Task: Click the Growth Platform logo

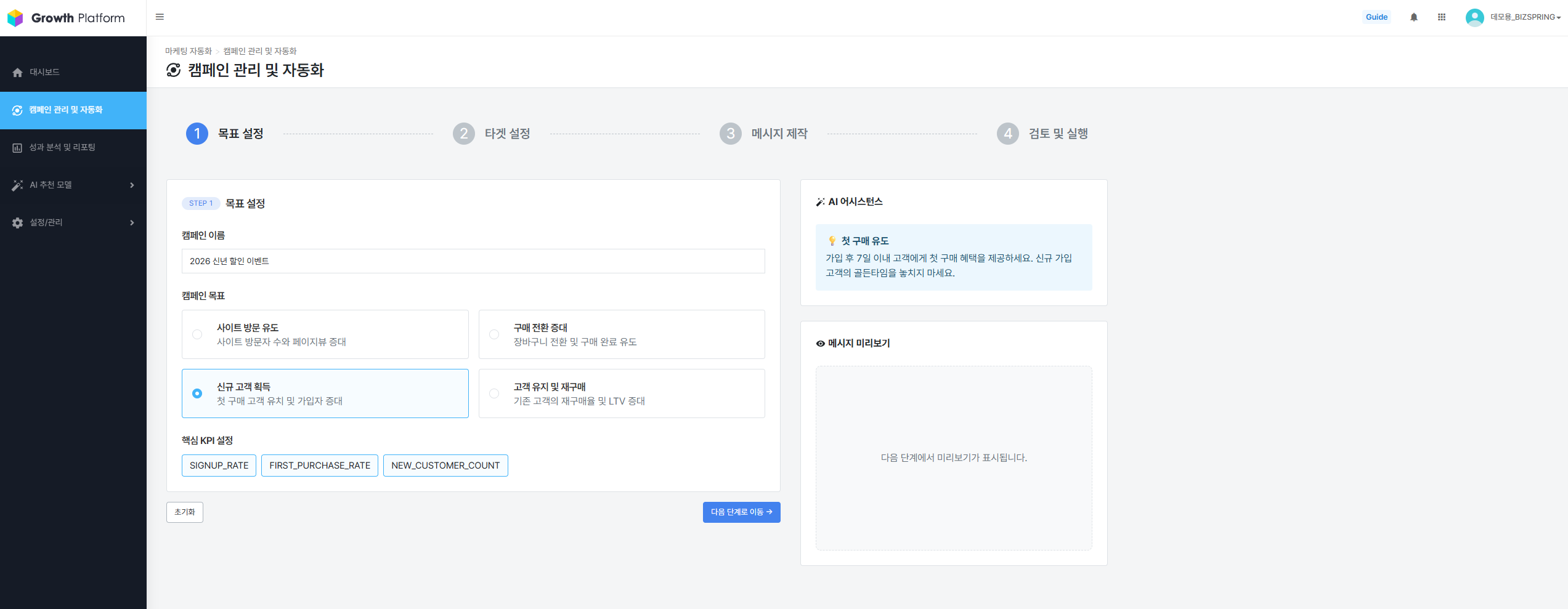Action: 67,18
